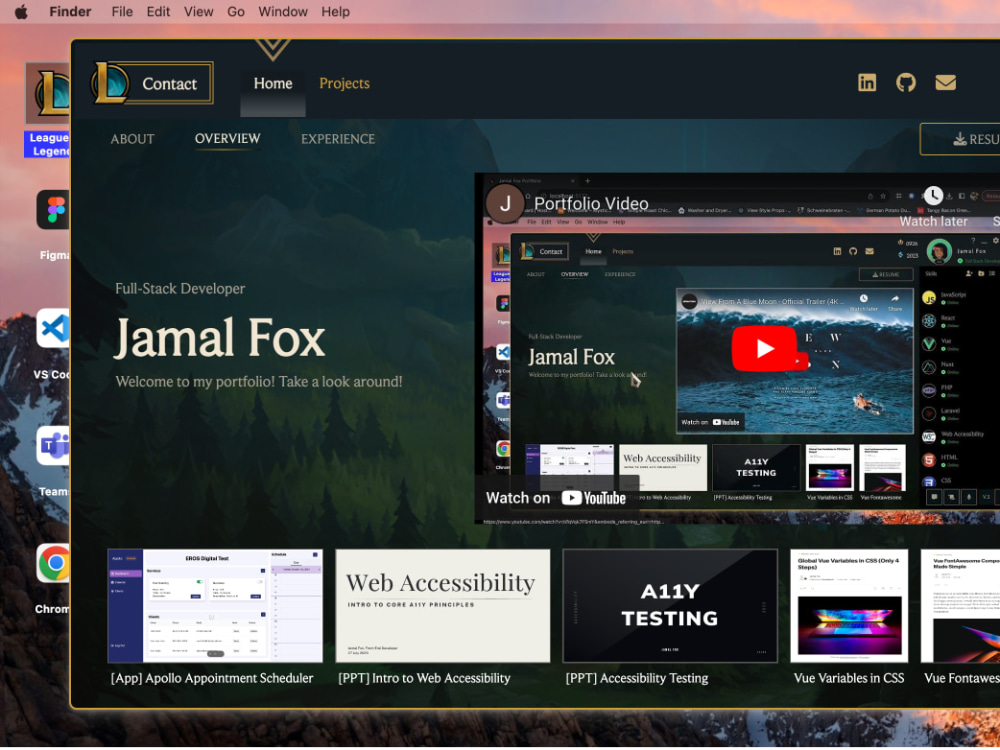Open Web Accessibility presentation thumbnail
The height and width of the screenshot is (750, 1000).
[443, 606]
